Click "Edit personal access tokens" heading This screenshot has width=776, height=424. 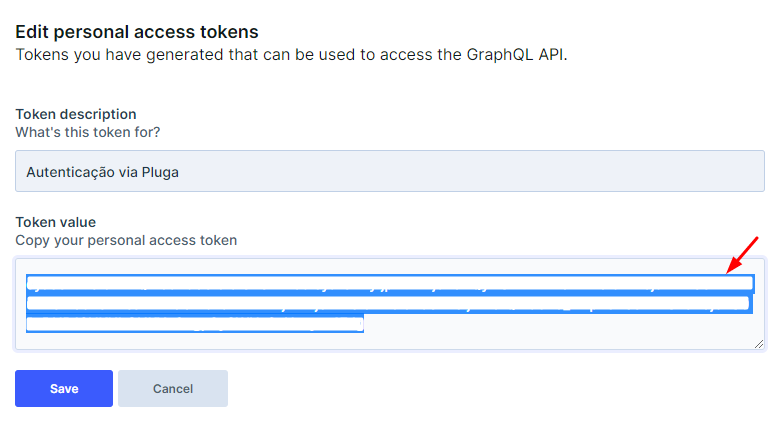[137, 31]
